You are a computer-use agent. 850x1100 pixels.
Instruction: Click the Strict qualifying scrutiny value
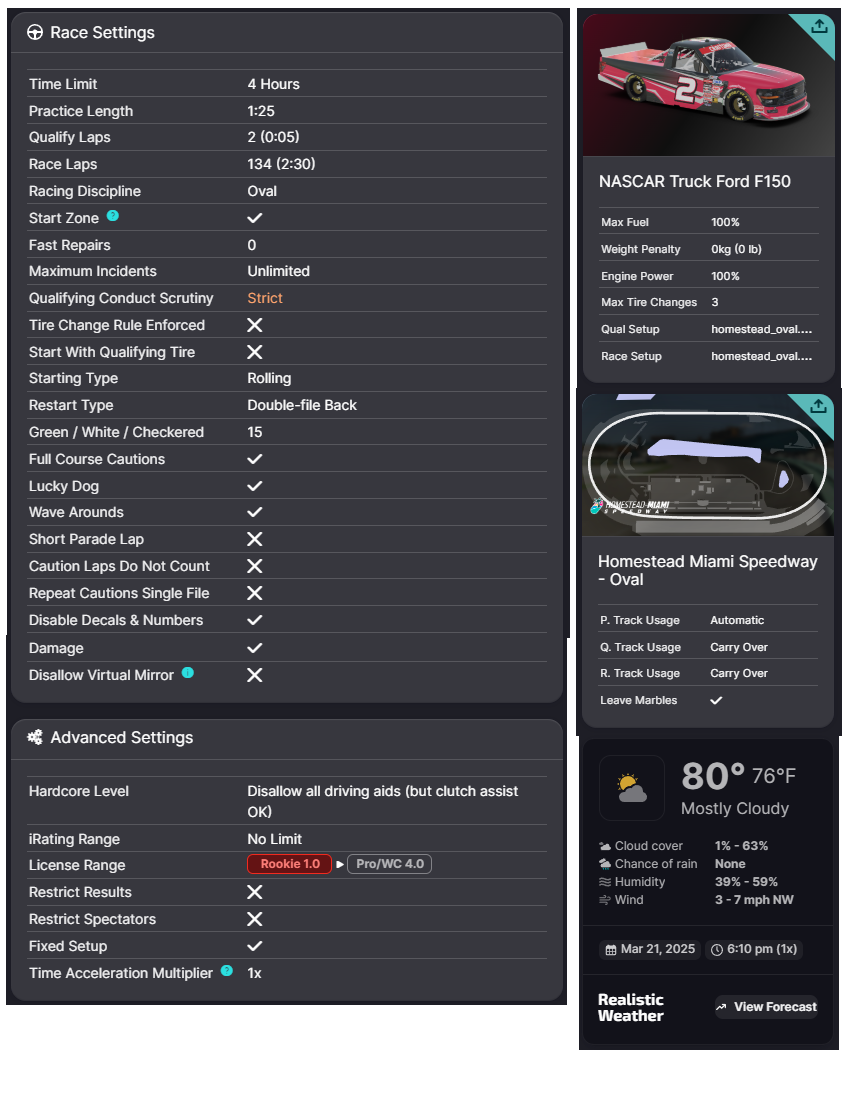pyautogui.click(x=264, y=298)
